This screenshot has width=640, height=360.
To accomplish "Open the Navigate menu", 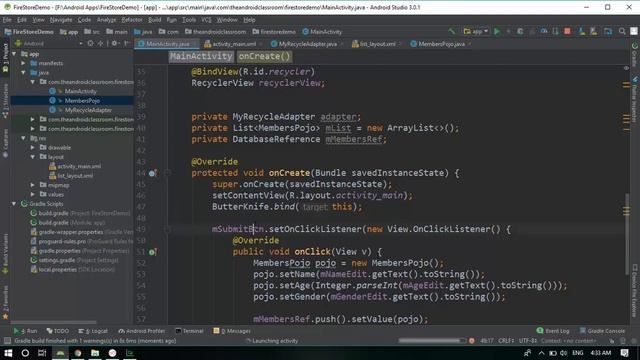I will coord(61,20).
